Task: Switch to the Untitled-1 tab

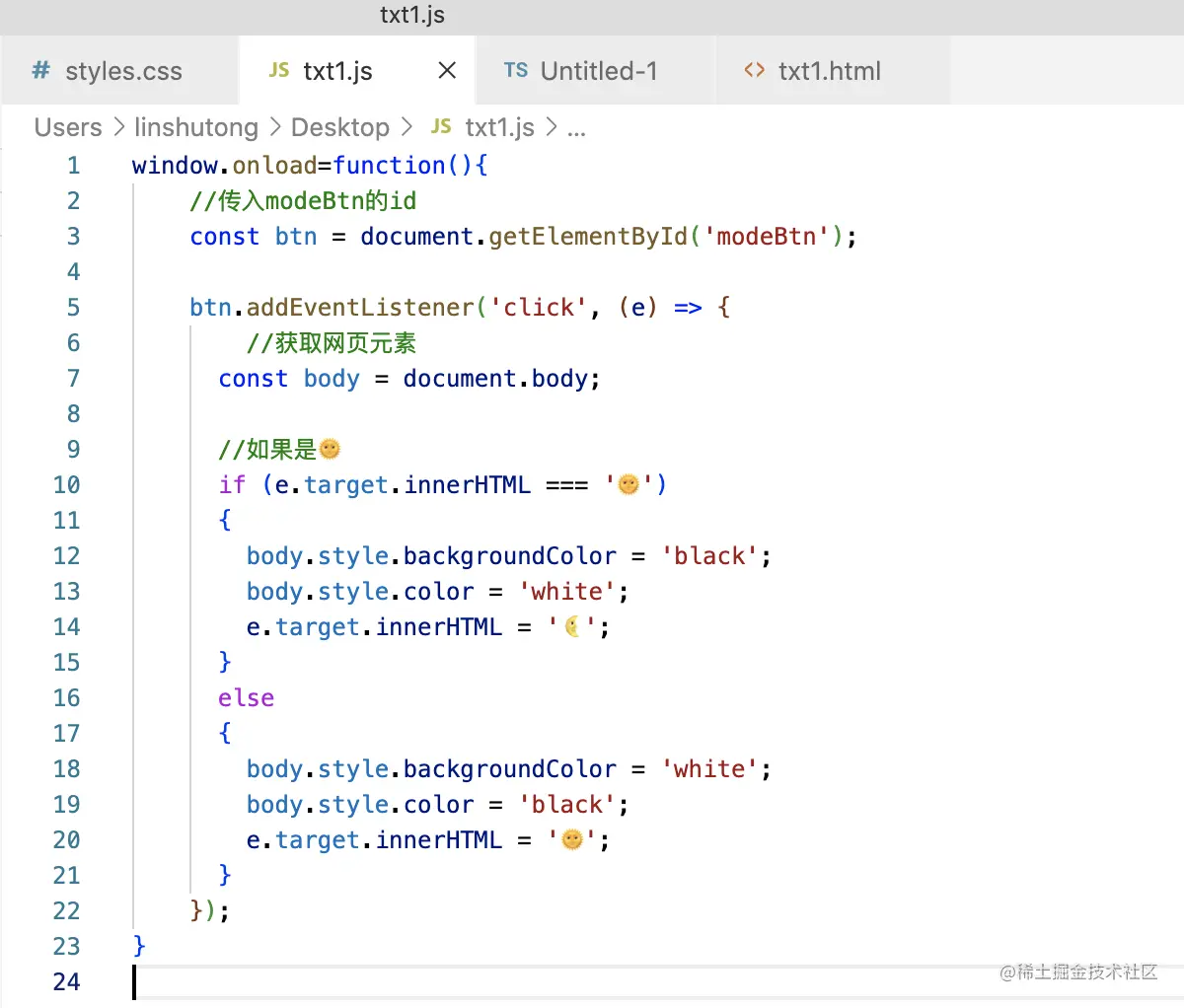Action: [596, 70]
